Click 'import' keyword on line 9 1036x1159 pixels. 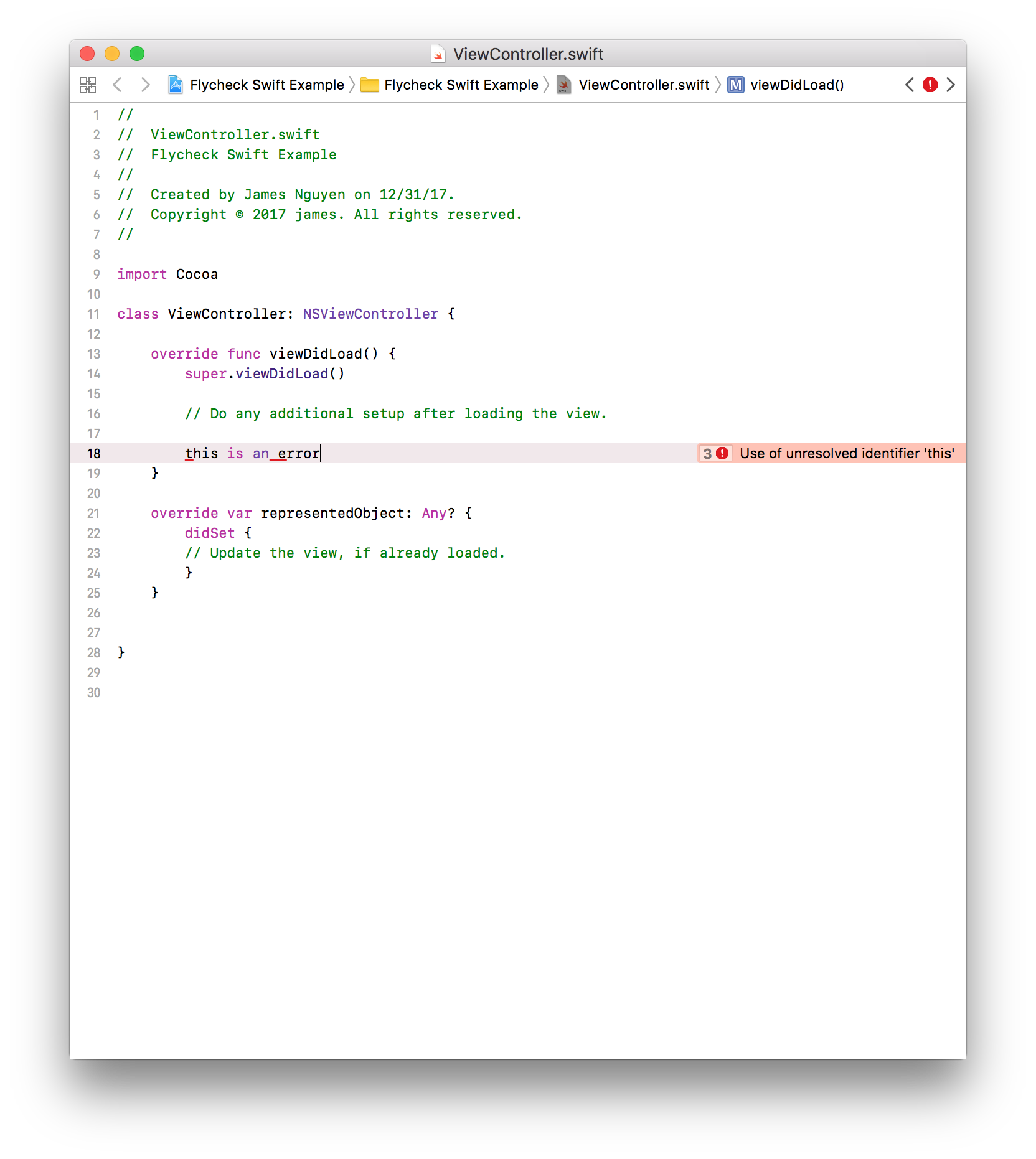click(142, 274)
